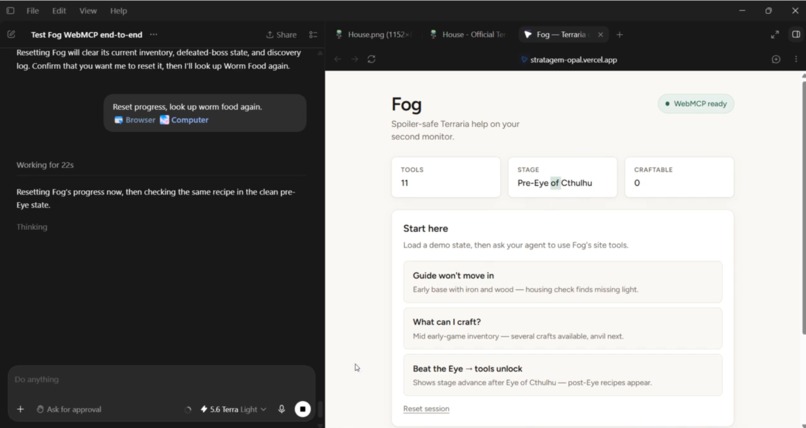Open browser options vertical dots menu
Image resolution: width=806 pixels, height=428 pixels.
[x=796, y=60]
